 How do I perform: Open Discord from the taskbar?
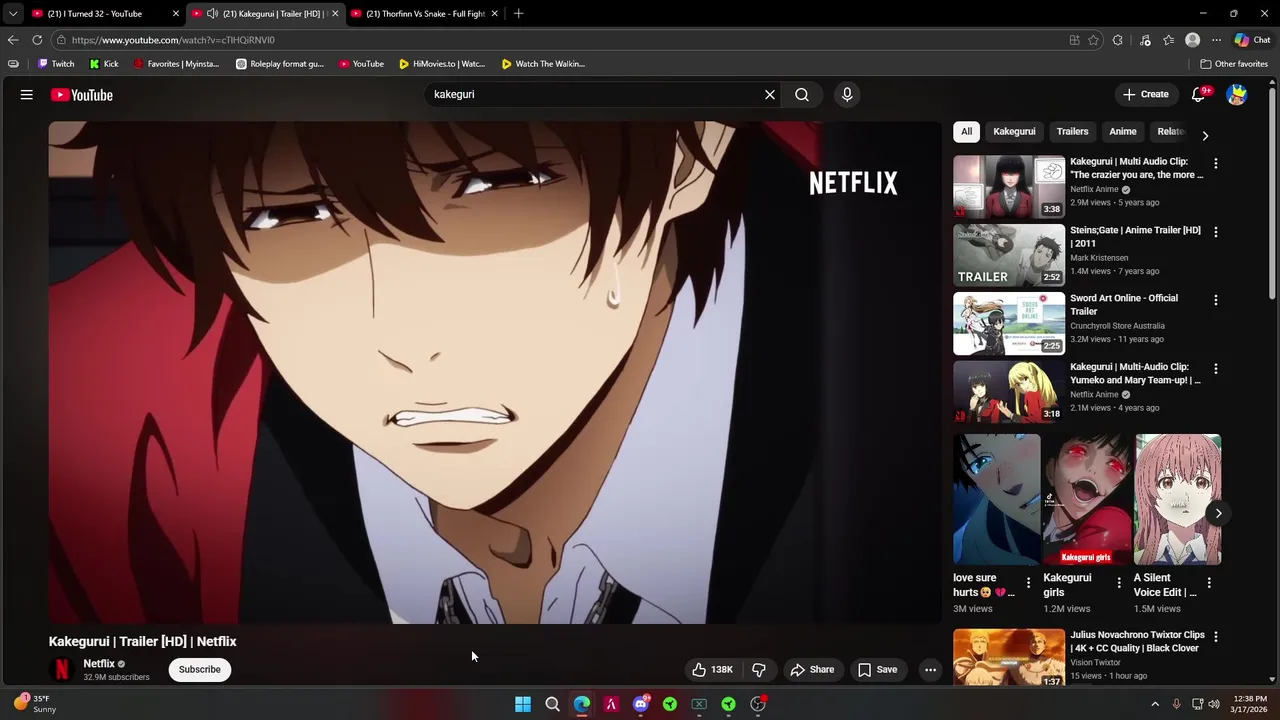(640, 704)
